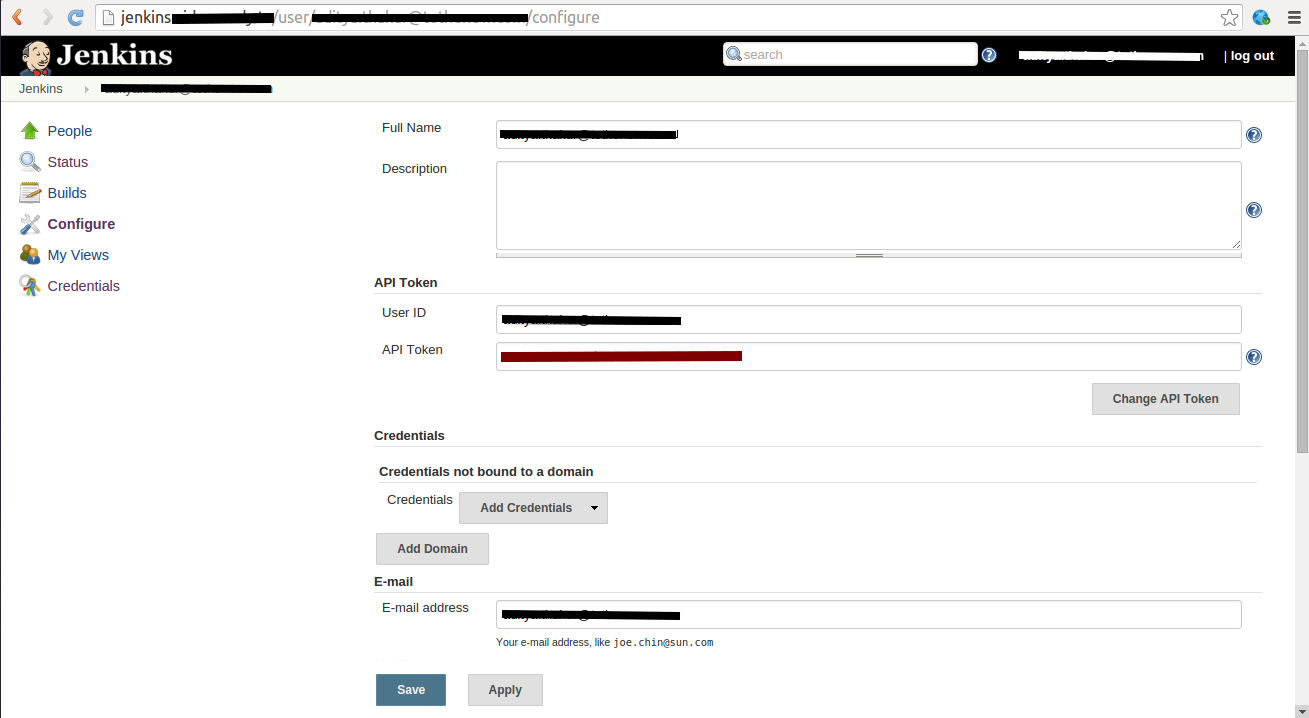Open the browser hamburger menu
This screenshot has height=718, width=1309.
[x=1294, y=17]
